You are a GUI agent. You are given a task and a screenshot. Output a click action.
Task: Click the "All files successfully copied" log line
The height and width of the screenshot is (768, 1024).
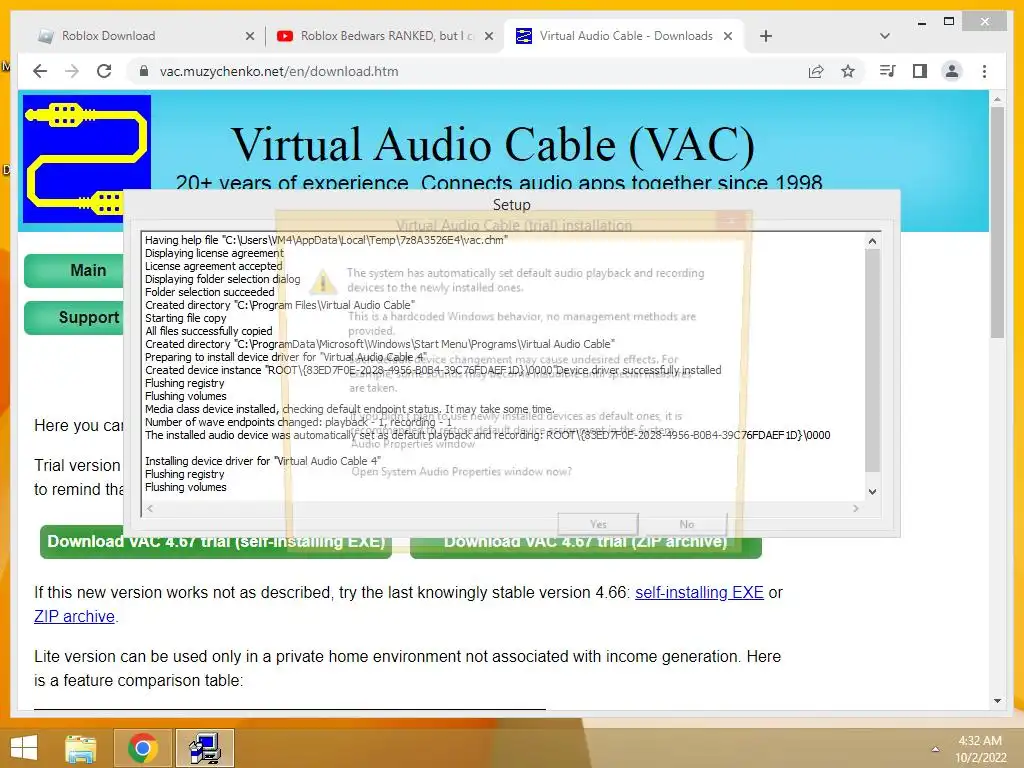point(208,331)
